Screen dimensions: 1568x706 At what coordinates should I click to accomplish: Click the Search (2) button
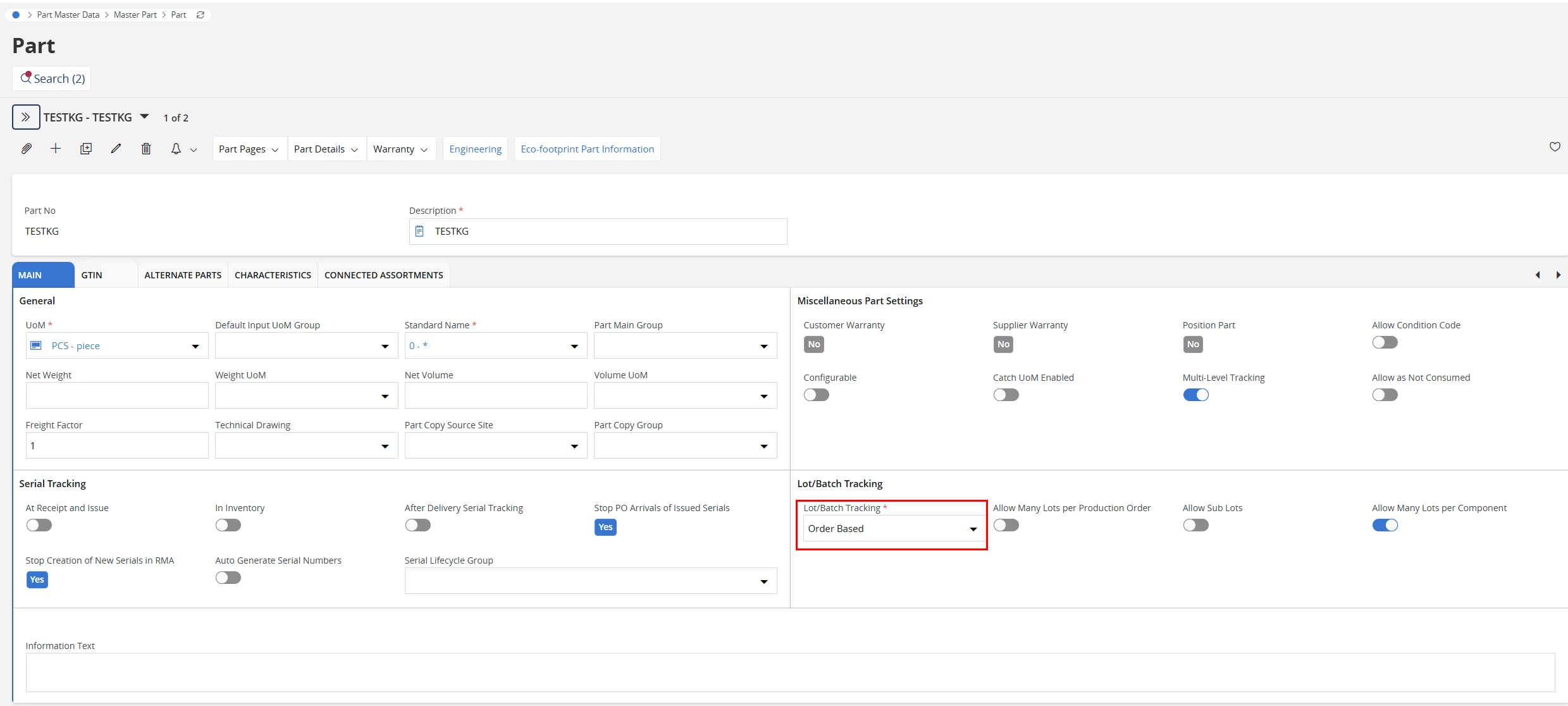52,78
